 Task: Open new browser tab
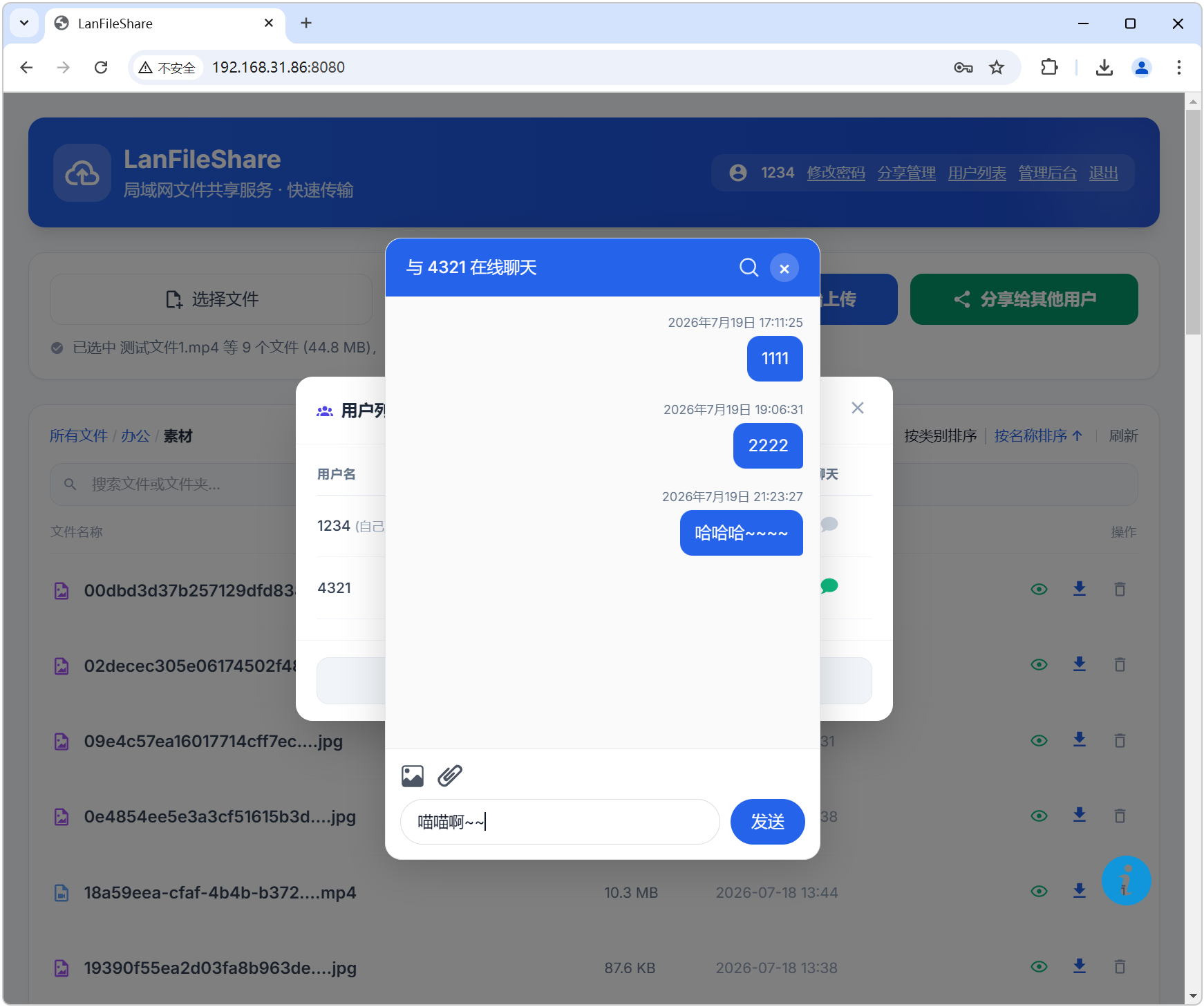(x=306, y=23)
